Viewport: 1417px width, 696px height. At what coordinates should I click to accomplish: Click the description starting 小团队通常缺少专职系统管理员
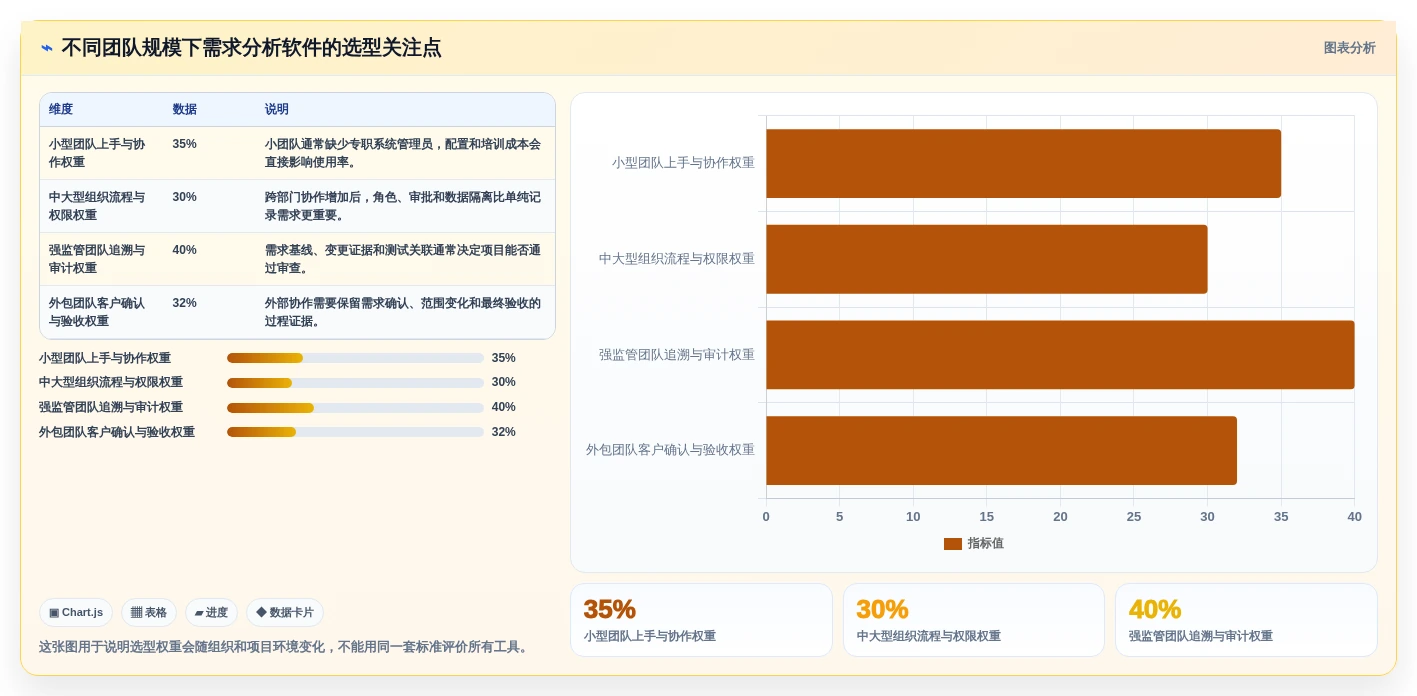click(x=403, y=153)
